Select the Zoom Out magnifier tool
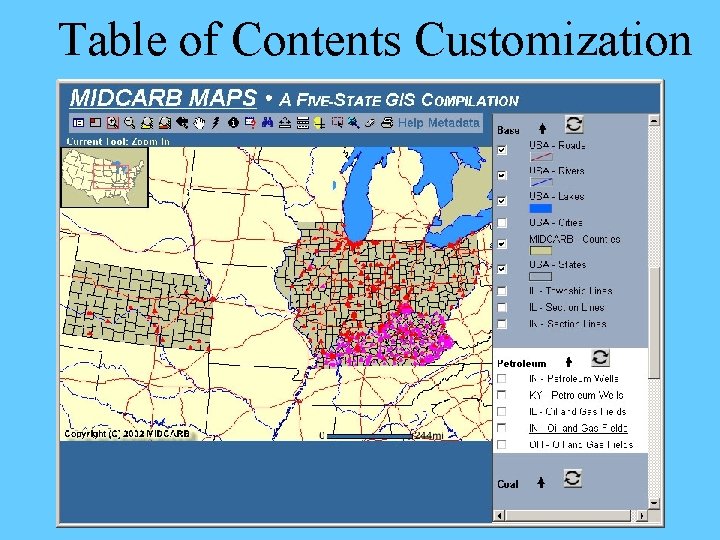The height and width of the screenshot is (540, 720). tap(130, 123)
